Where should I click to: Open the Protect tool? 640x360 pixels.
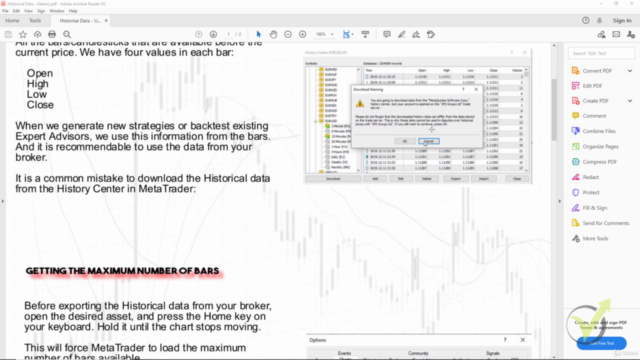coord(591,192)
